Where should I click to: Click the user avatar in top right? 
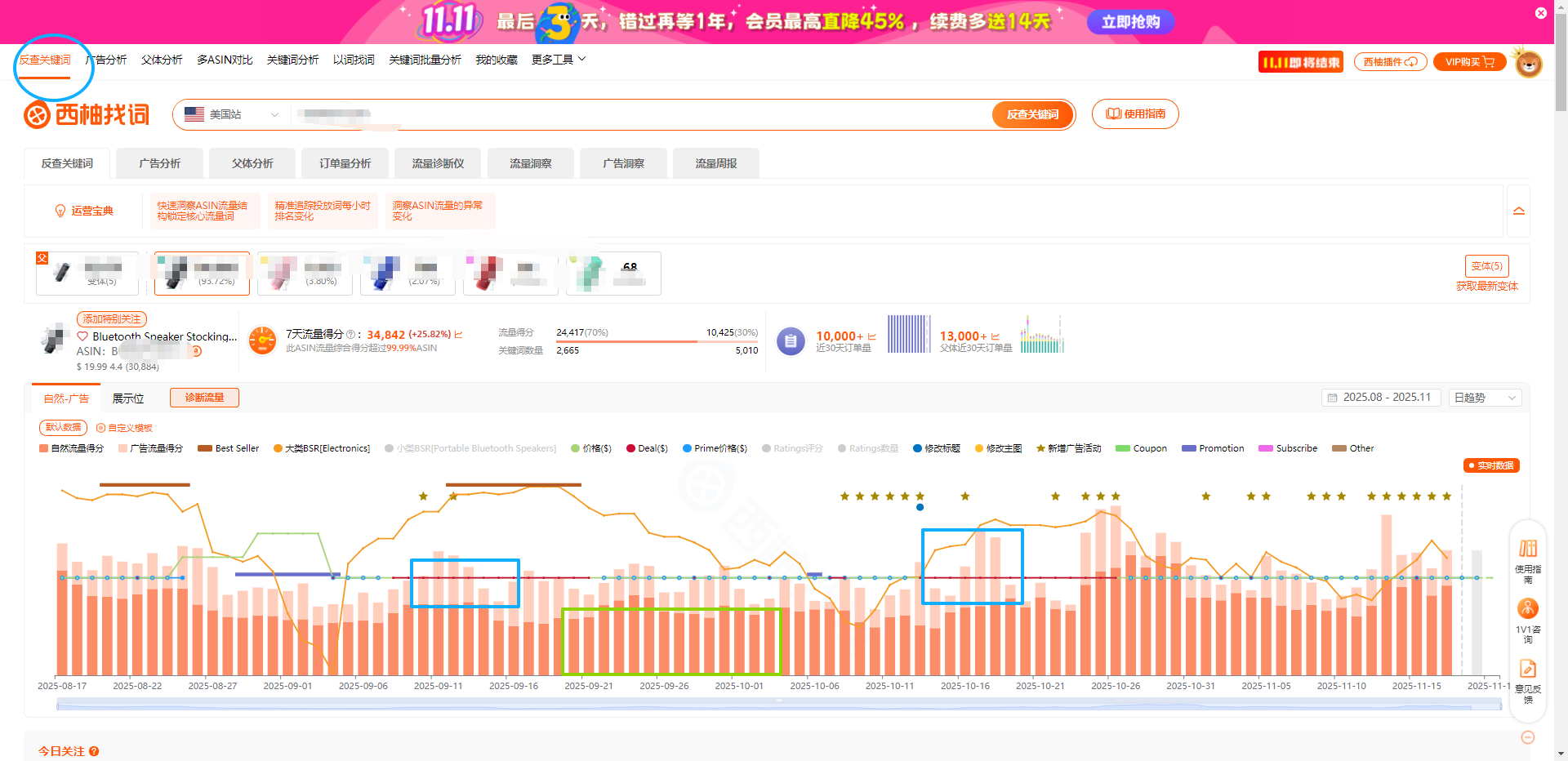pyautogui.click(x=1528, y=63)
